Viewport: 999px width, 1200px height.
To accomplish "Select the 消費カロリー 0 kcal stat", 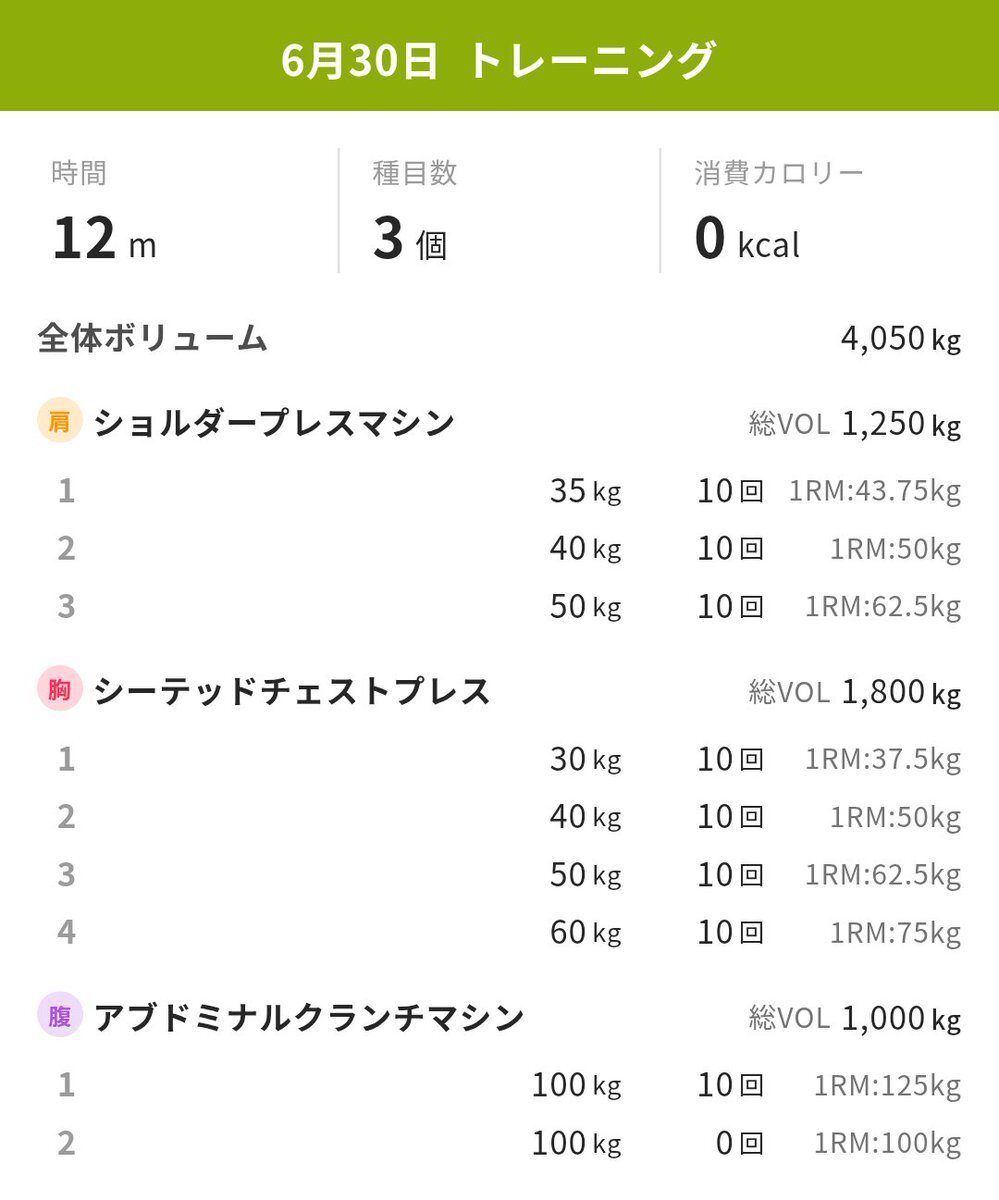I will (779, 211).
